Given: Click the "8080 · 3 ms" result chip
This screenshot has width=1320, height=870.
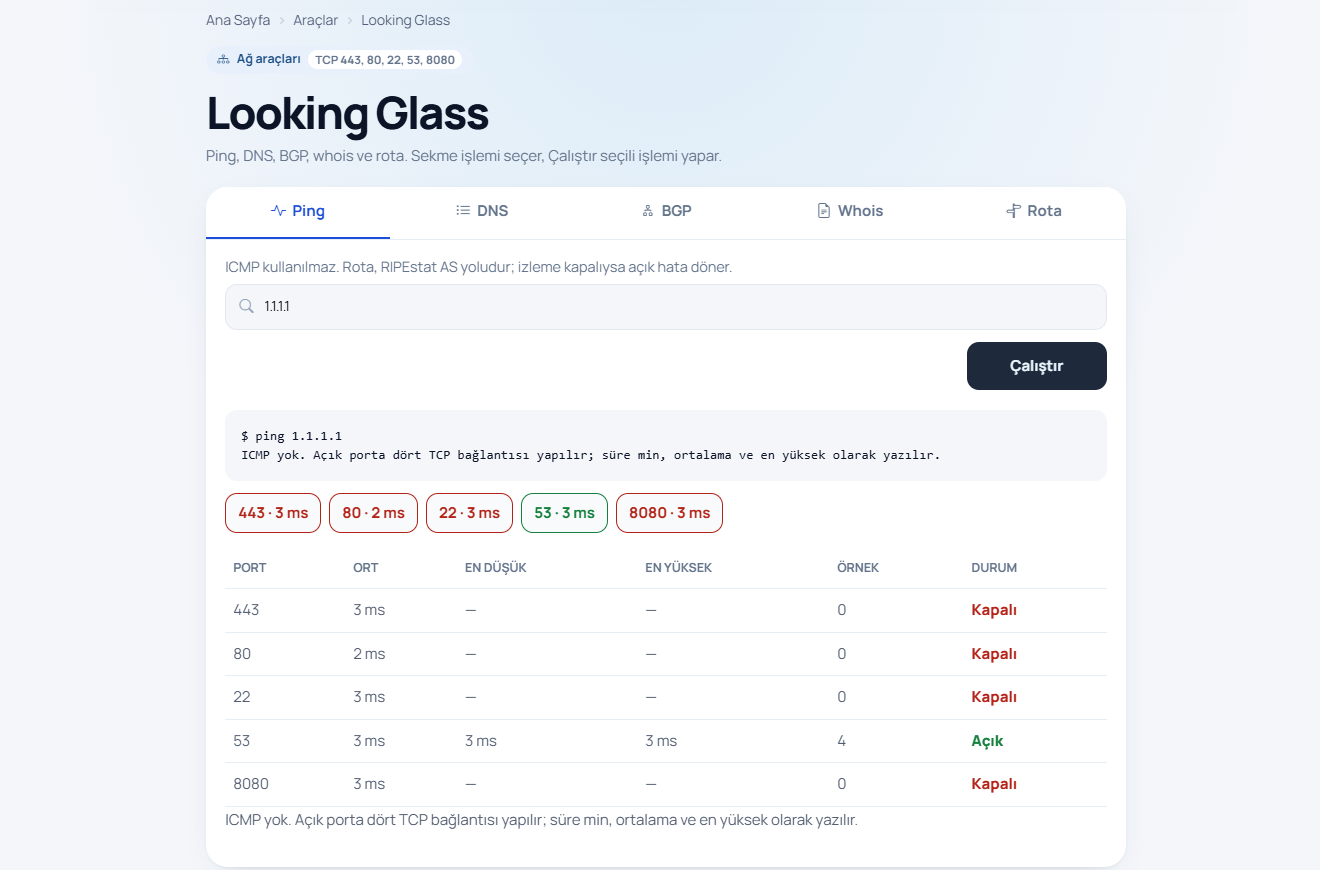Looking at the screenshot, I should click(x=669, y=513).
